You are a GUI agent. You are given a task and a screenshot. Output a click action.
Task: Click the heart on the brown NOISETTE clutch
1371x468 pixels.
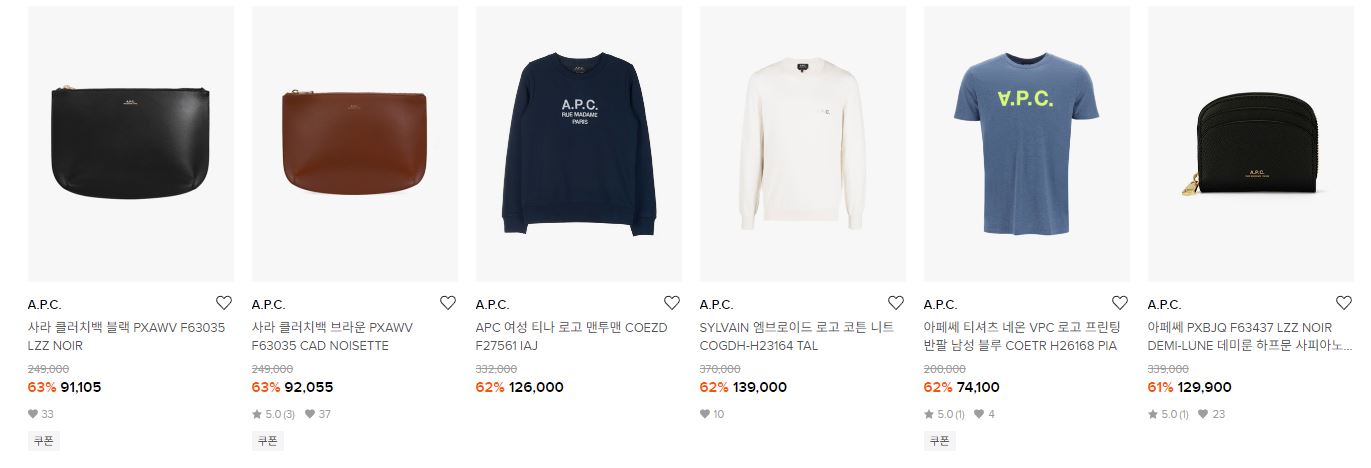pos(448,303)
